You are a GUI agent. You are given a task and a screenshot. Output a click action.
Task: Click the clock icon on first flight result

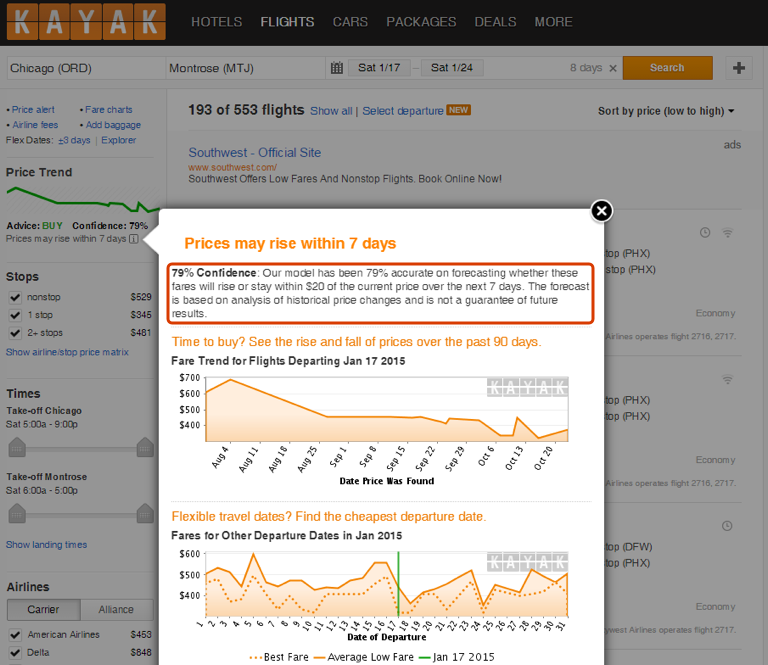[705, 233]
